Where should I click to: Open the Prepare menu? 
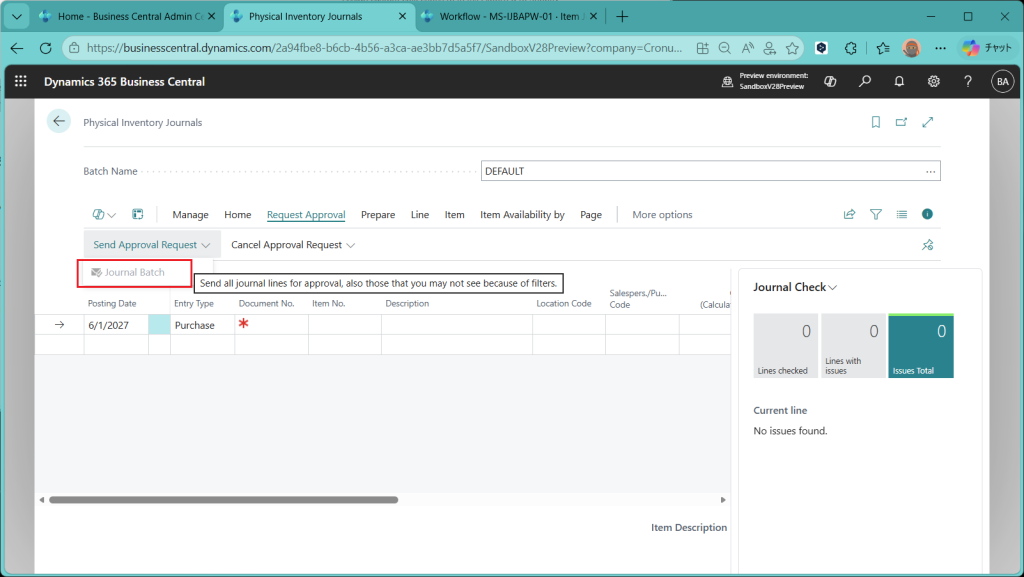pyautogui.click(x=378, y=215)
